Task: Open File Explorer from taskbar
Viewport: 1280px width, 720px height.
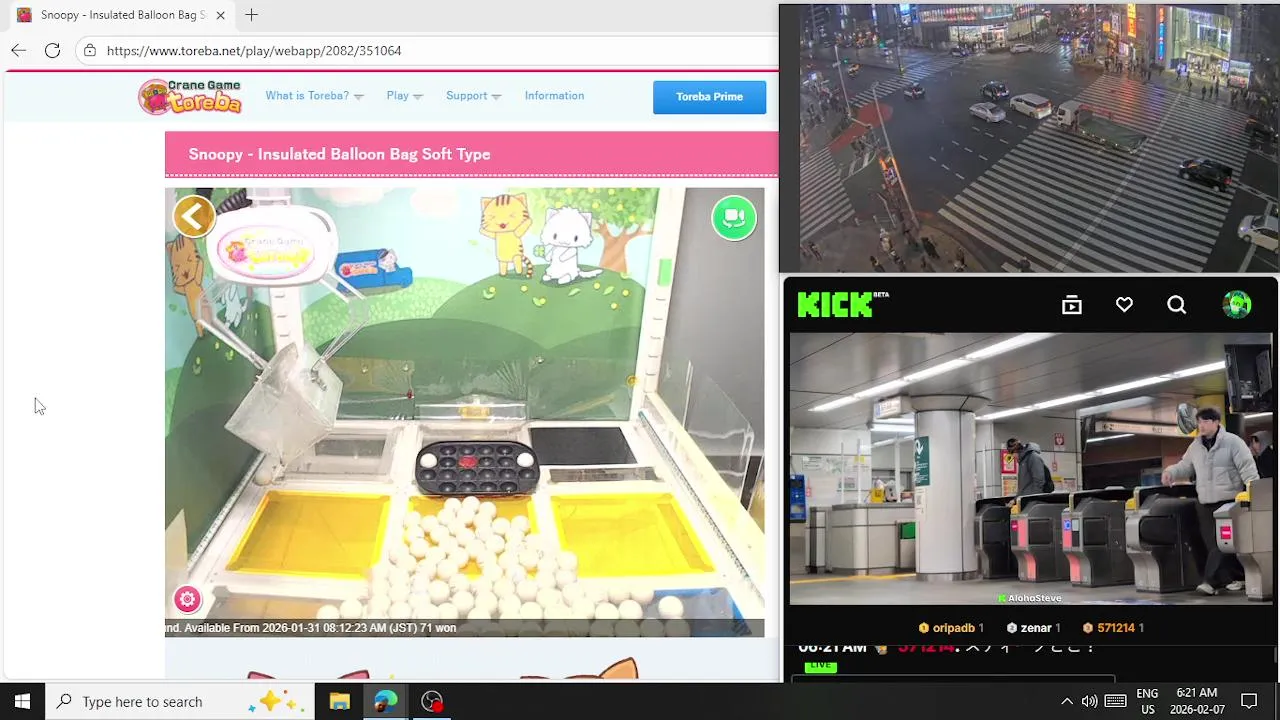Action: point(340,701)
